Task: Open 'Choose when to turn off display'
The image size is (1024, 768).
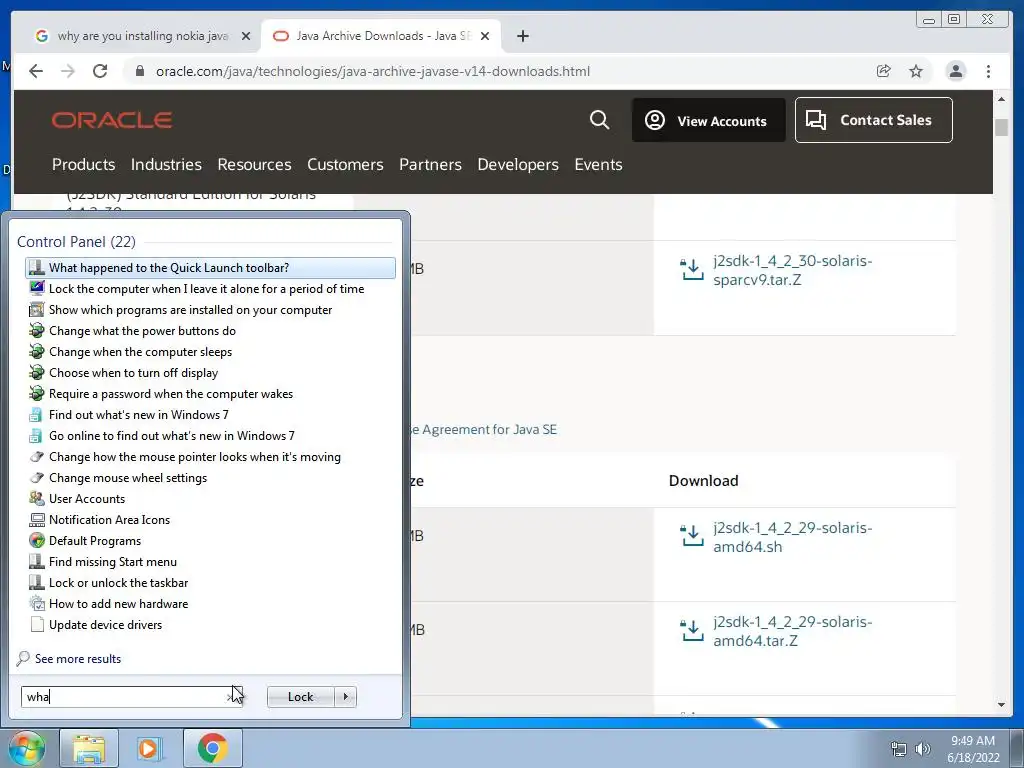Action: pos(210,372)
